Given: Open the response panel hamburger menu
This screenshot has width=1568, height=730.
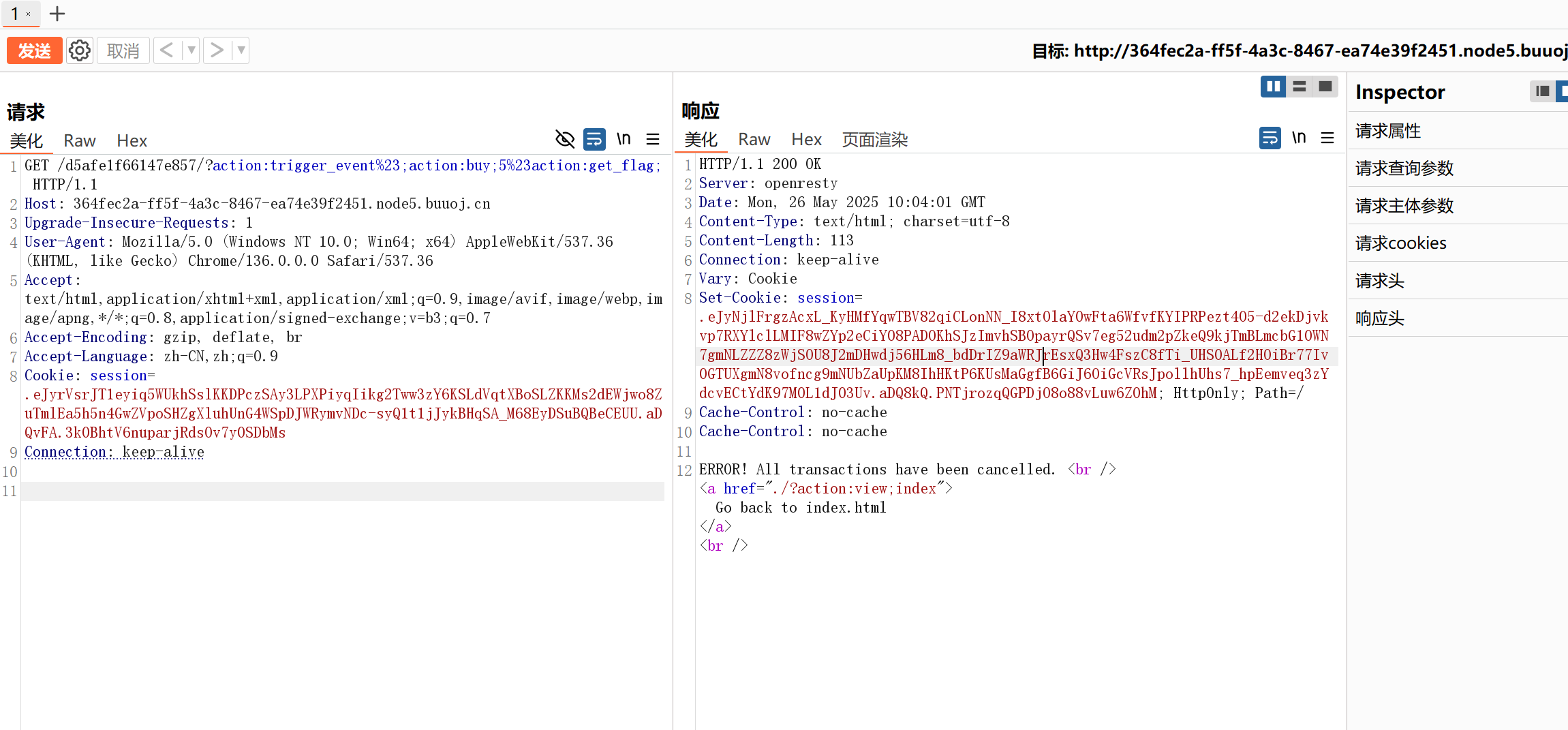Looking at the screenshot, I should (1327, 138).
